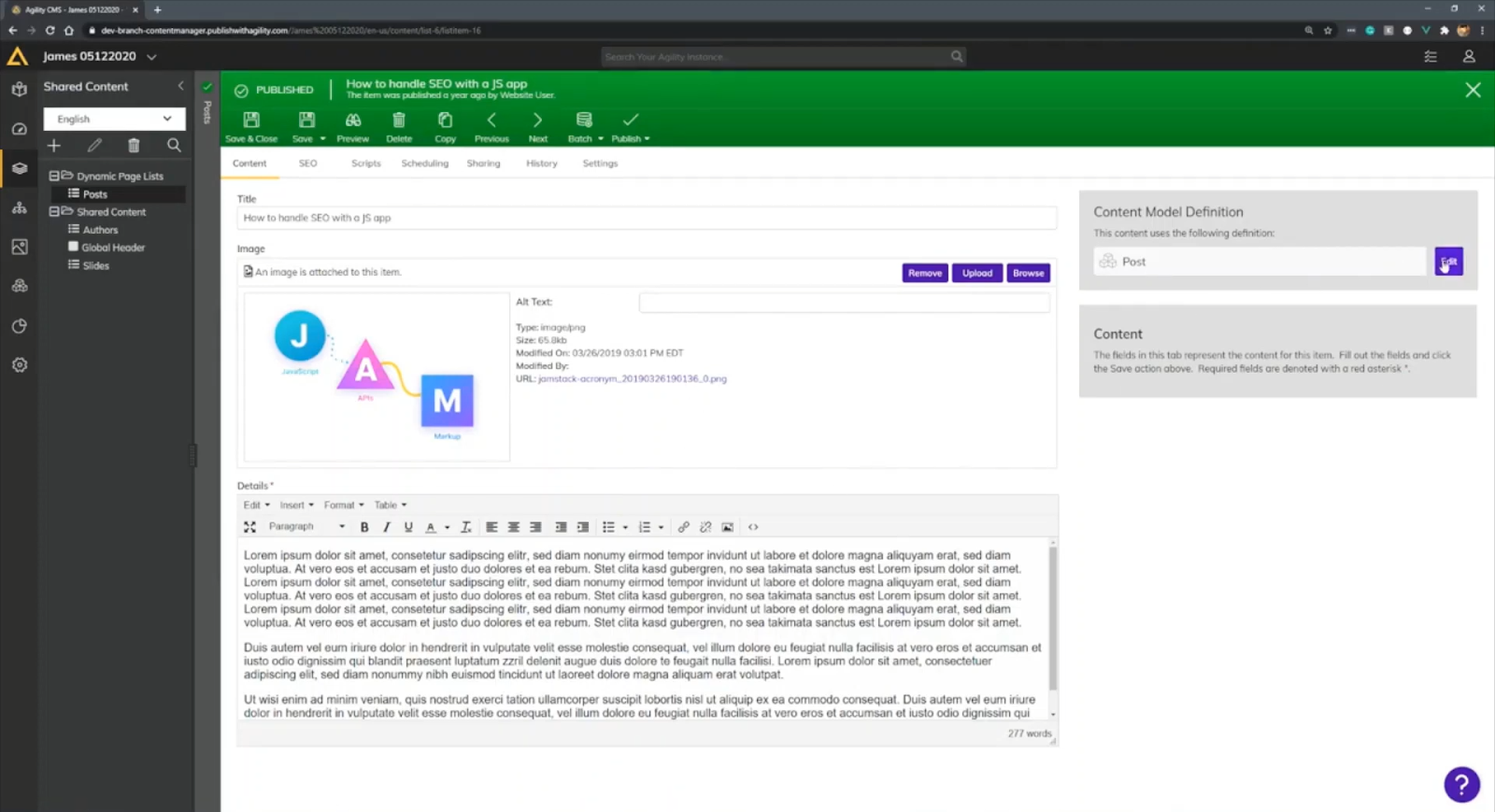
Task: Toggle underline formatting in Details editor
Action: [x=408, y=527]
